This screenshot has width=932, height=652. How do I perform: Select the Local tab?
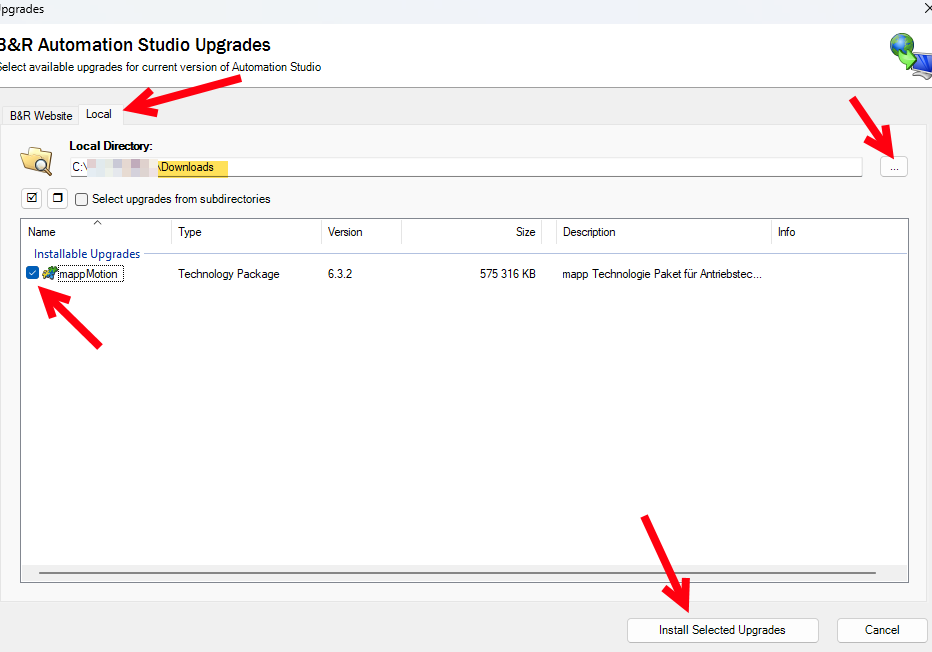point(99,114)
